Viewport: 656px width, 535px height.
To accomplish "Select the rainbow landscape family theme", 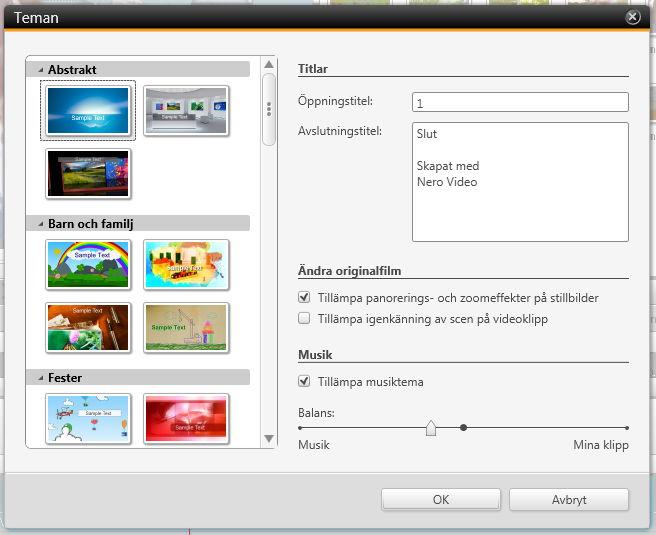I will 88,264.
